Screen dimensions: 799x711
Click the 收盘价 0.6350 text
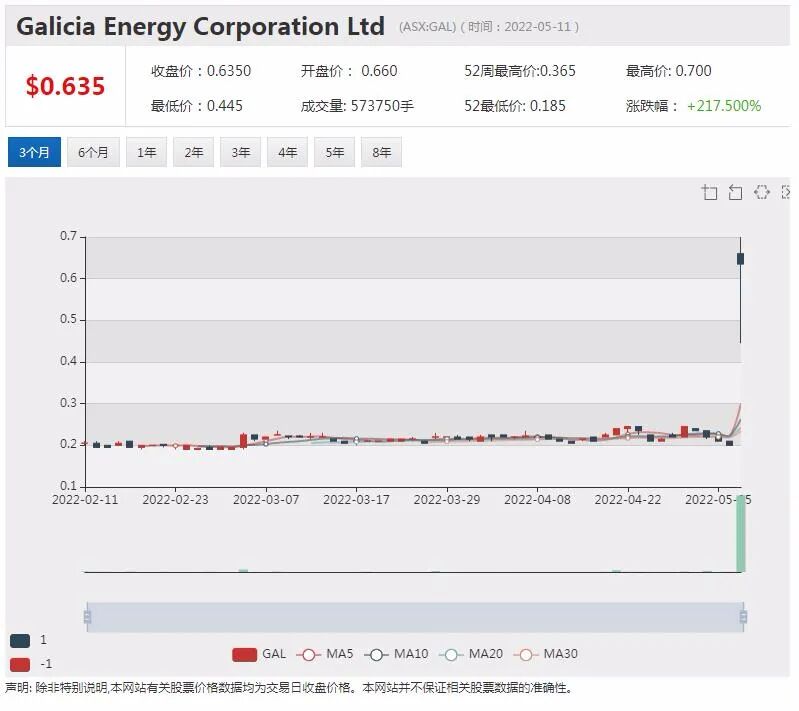pos(201,71)
